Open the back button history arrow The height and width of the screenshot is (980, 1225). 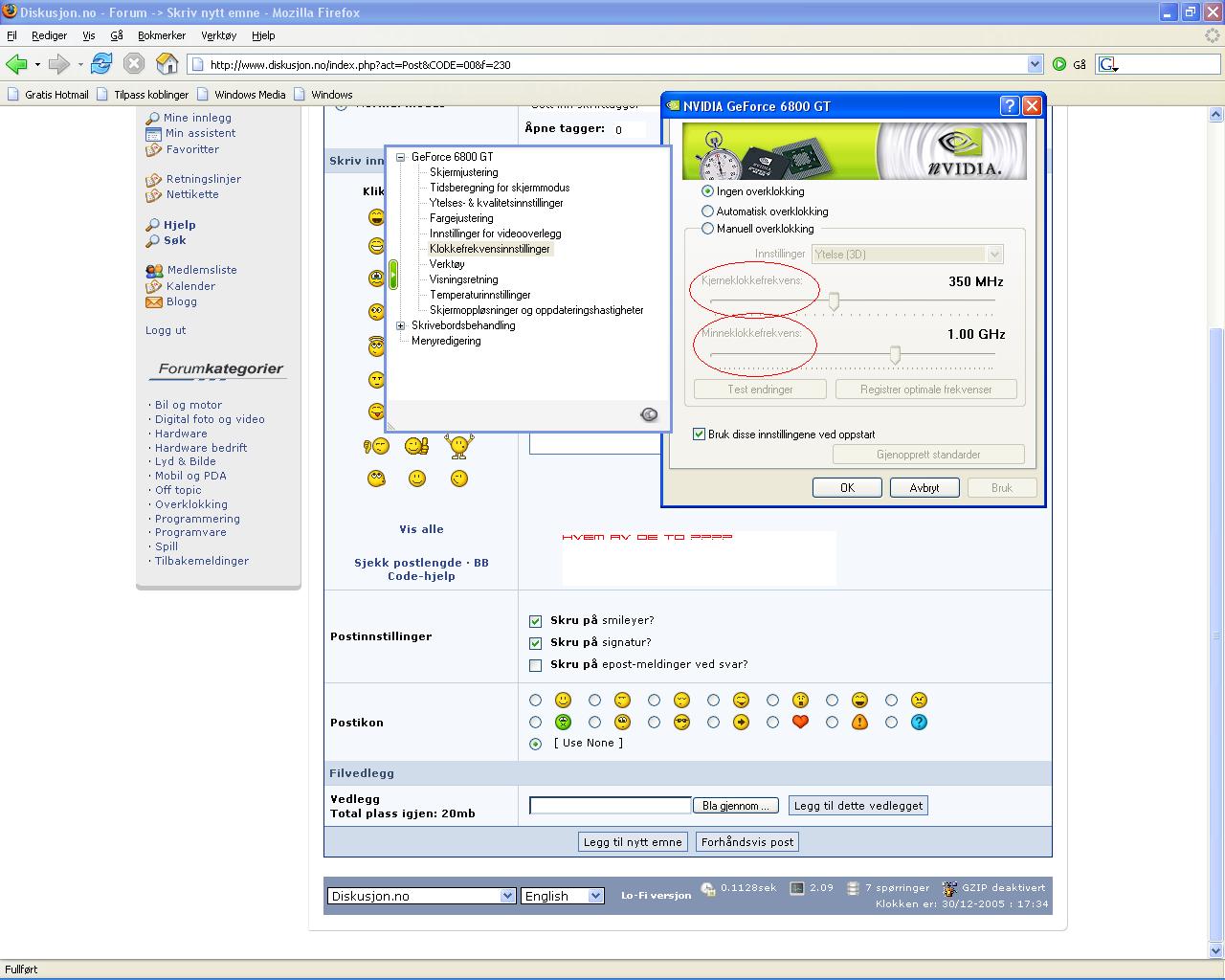[37, 65]
